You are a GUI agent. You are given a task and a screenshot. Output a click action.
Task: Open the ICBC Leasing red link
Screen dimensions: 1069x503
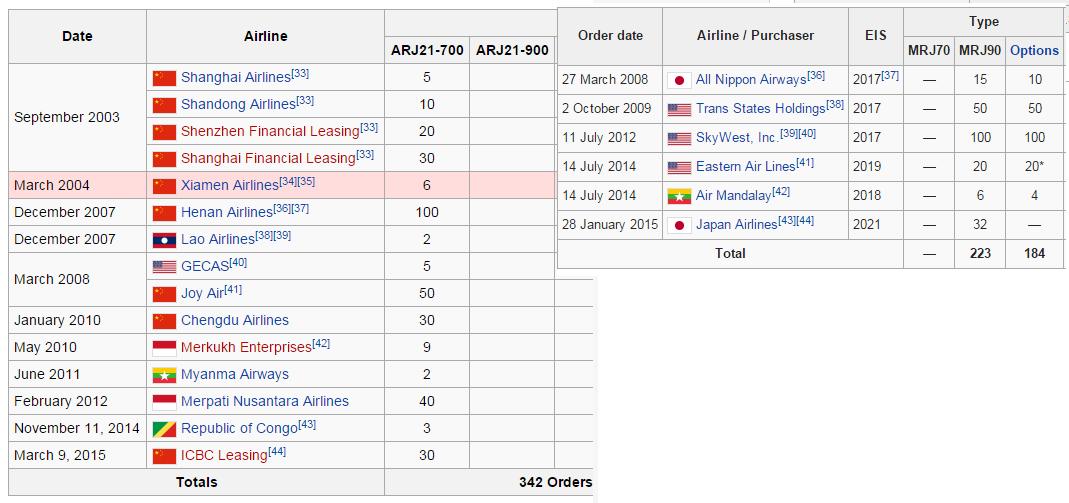(224, 456)
